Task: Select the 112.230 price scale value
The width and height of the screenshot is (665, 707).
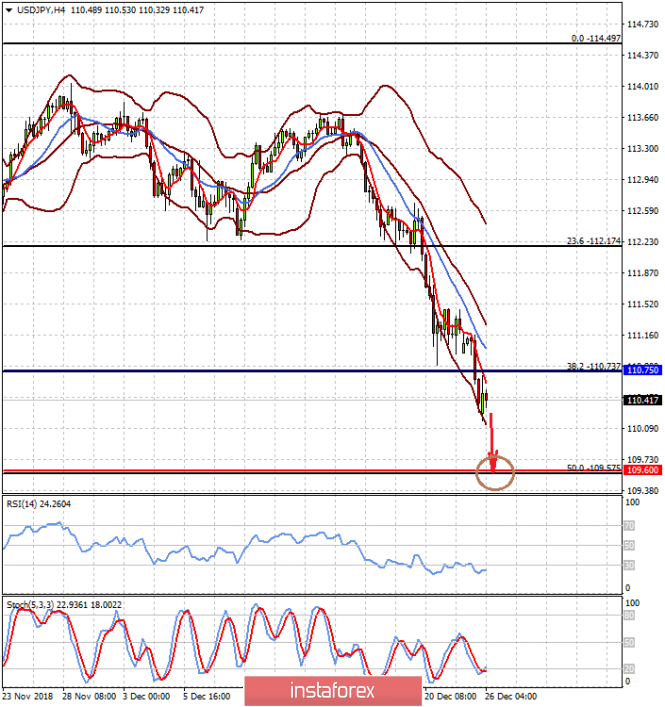Action: pos(642,242)
